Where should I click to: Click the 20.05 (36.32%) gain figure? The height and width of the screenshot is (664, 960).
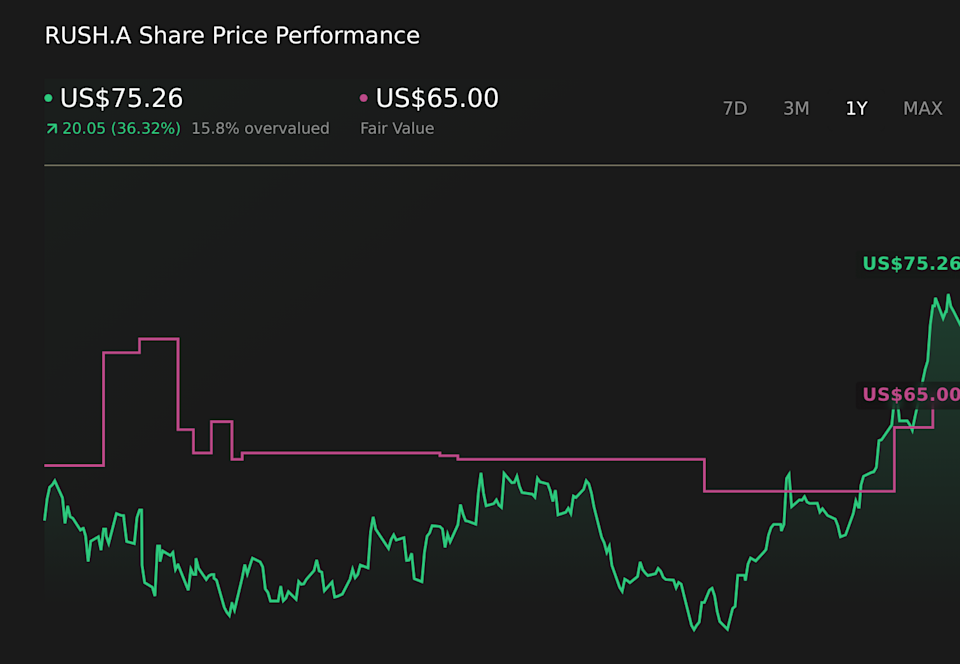pyautogui.click(x=121, y=128)
